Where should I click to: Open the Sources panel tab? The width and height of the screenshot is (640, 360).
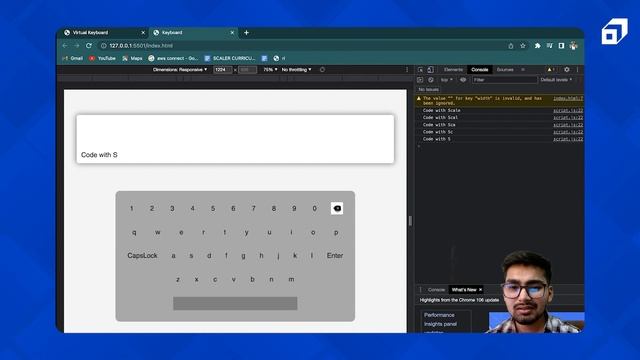505,70
